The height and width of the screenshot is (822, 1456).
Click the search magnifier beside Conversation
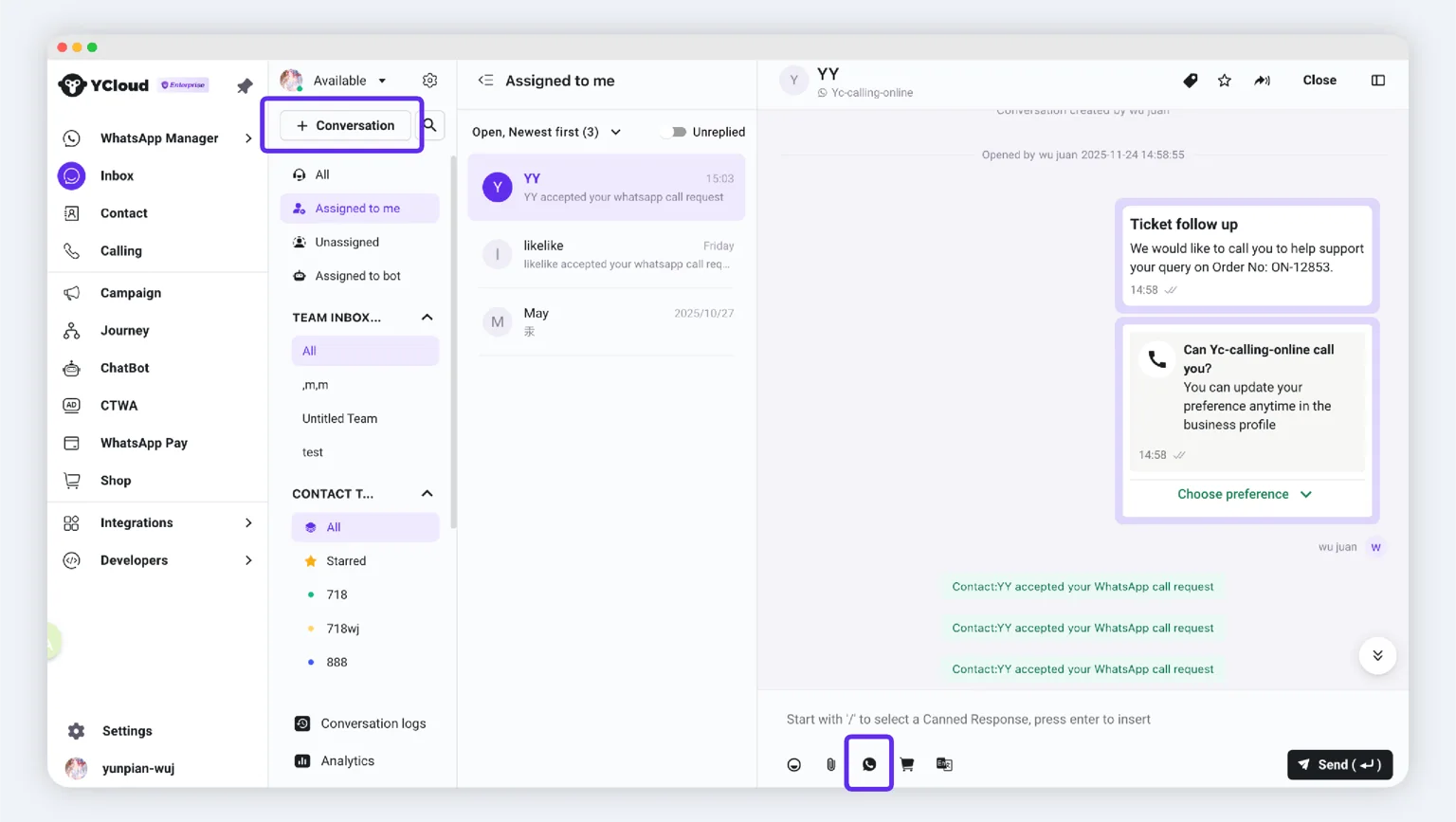tap(430, 125)
